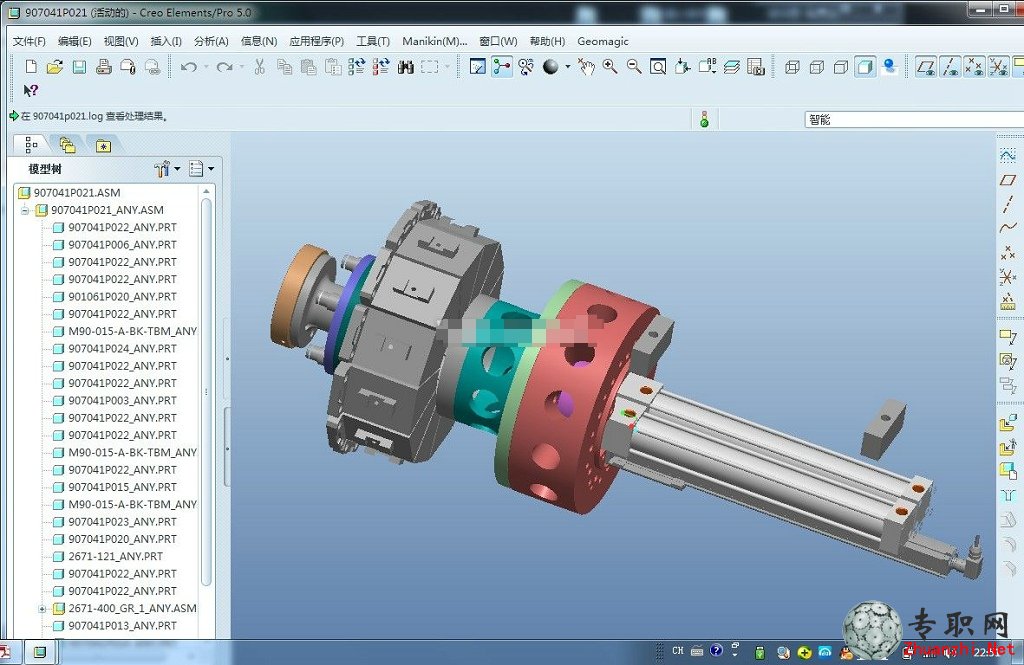1024x665 pixels.
Task: Create a coordinate system from right toolbar
Action: (x=1008, y=277)
